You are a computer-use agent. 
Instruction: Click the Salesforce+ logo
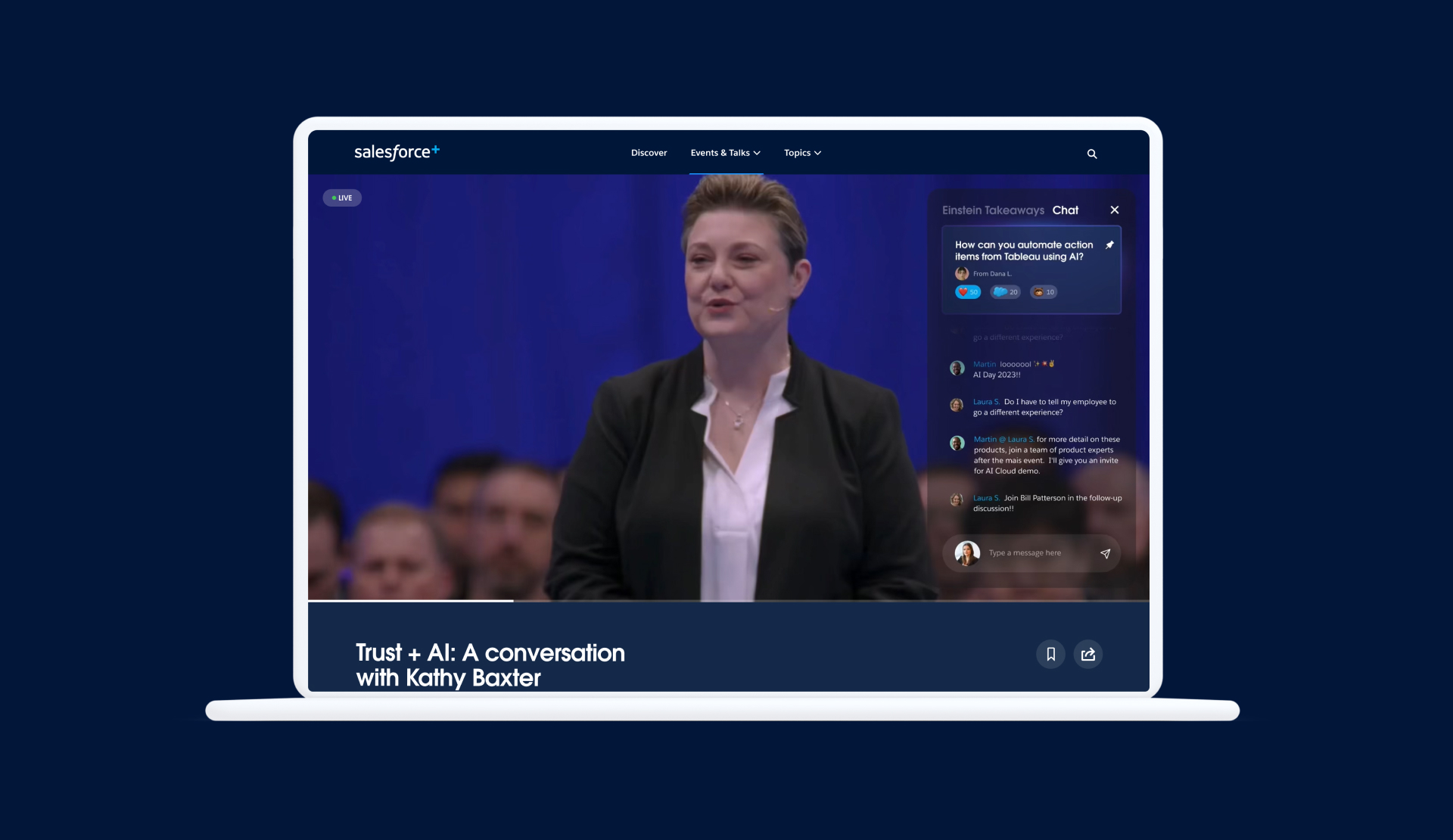pyautogui.click(x=397, y=152)
